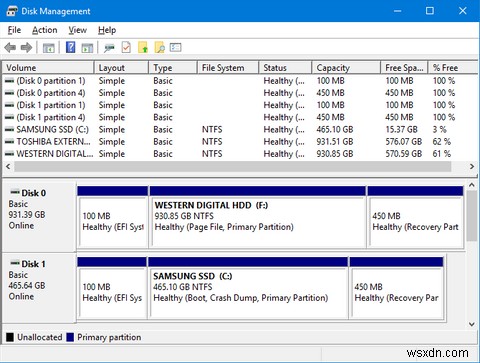Select the SAMSUNG SSD (C:) partition block

pos(248,288)
